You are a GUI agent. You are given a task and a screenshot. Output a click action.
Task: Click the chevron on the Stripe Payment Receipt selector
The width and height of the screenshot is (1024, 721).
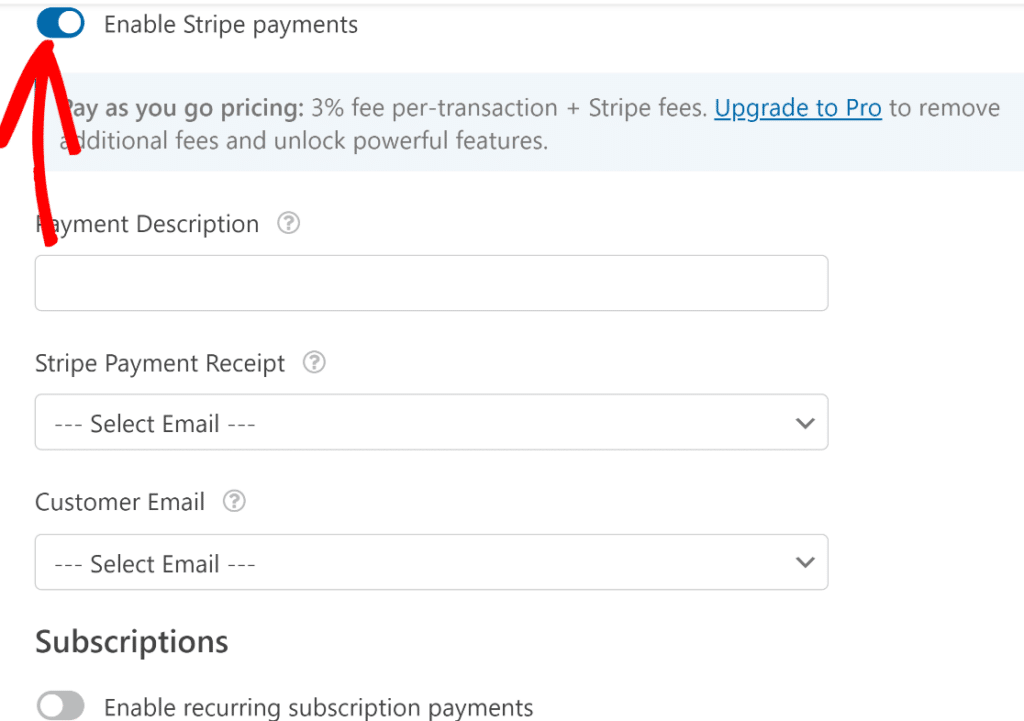click(805, 422)
